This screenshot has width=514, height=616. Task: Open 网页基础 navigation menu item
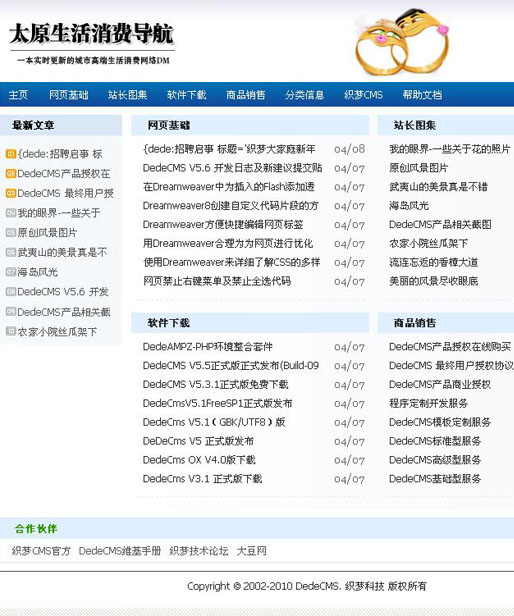(68, 95)
